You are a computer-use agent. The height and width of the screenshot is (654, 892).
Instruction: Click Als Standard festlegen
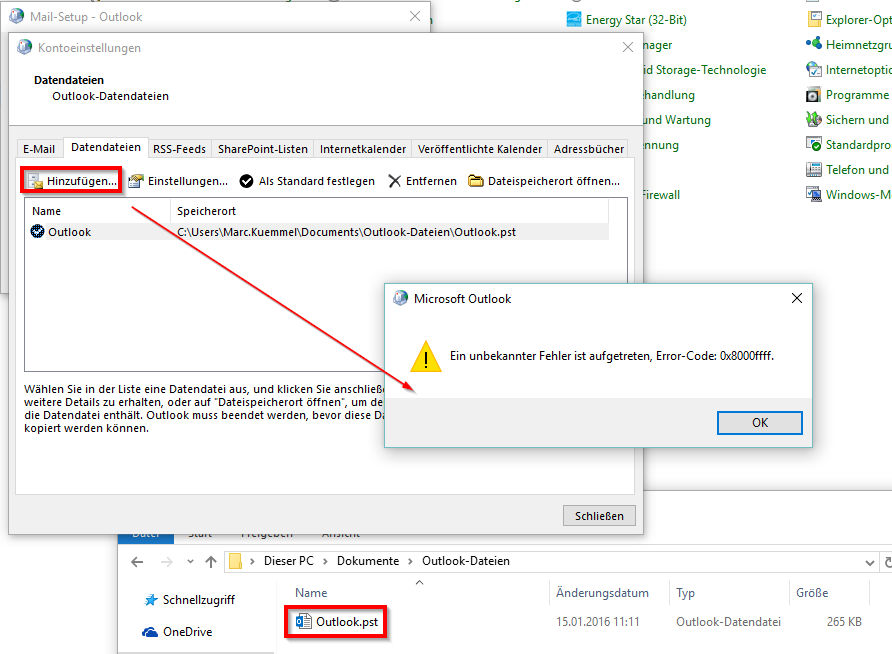[307, 181]
